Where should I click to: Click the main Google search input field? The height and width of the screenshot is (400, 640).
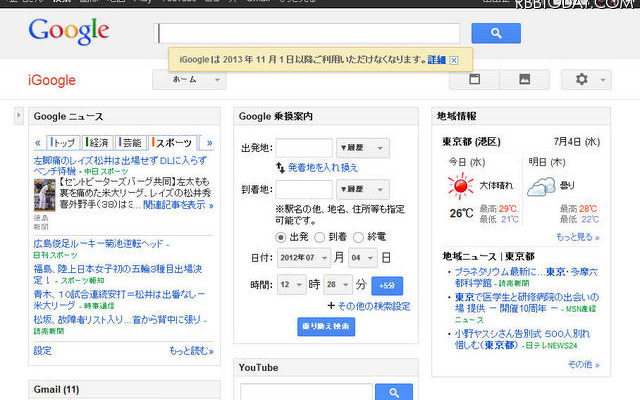pyautogui.click(x=309, y=33)
